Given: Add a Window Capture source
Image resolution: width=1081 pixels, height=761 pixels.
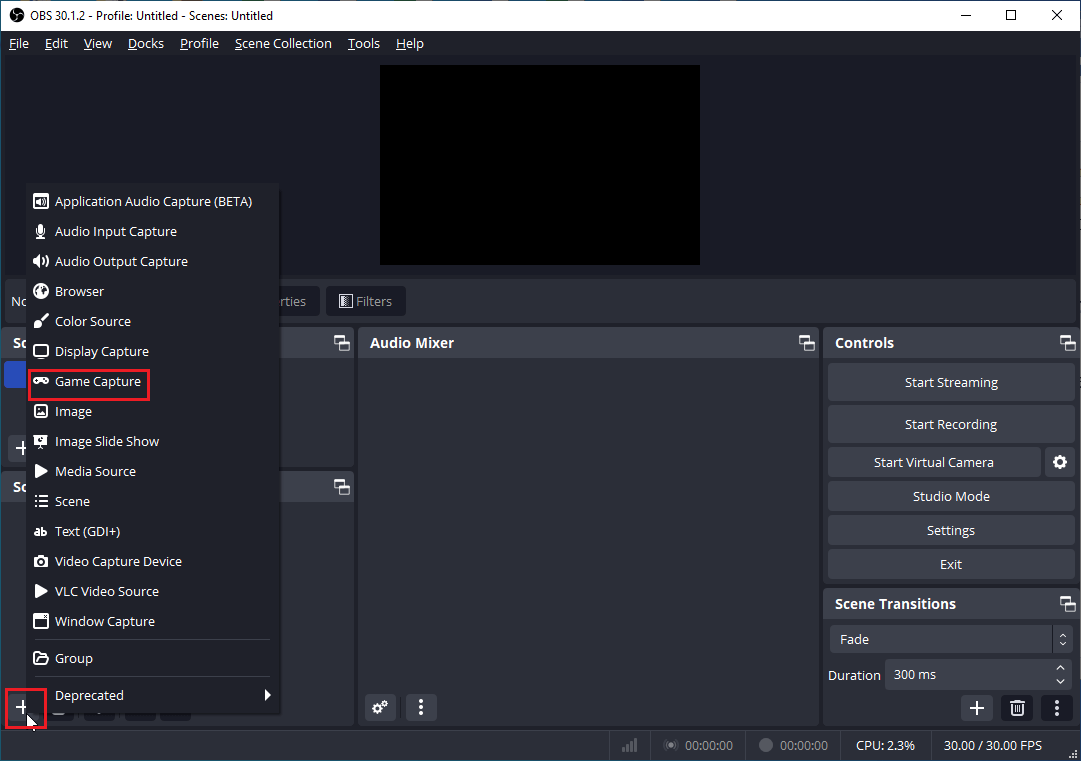Looking at the screenshot, I should tap(104, 621).
